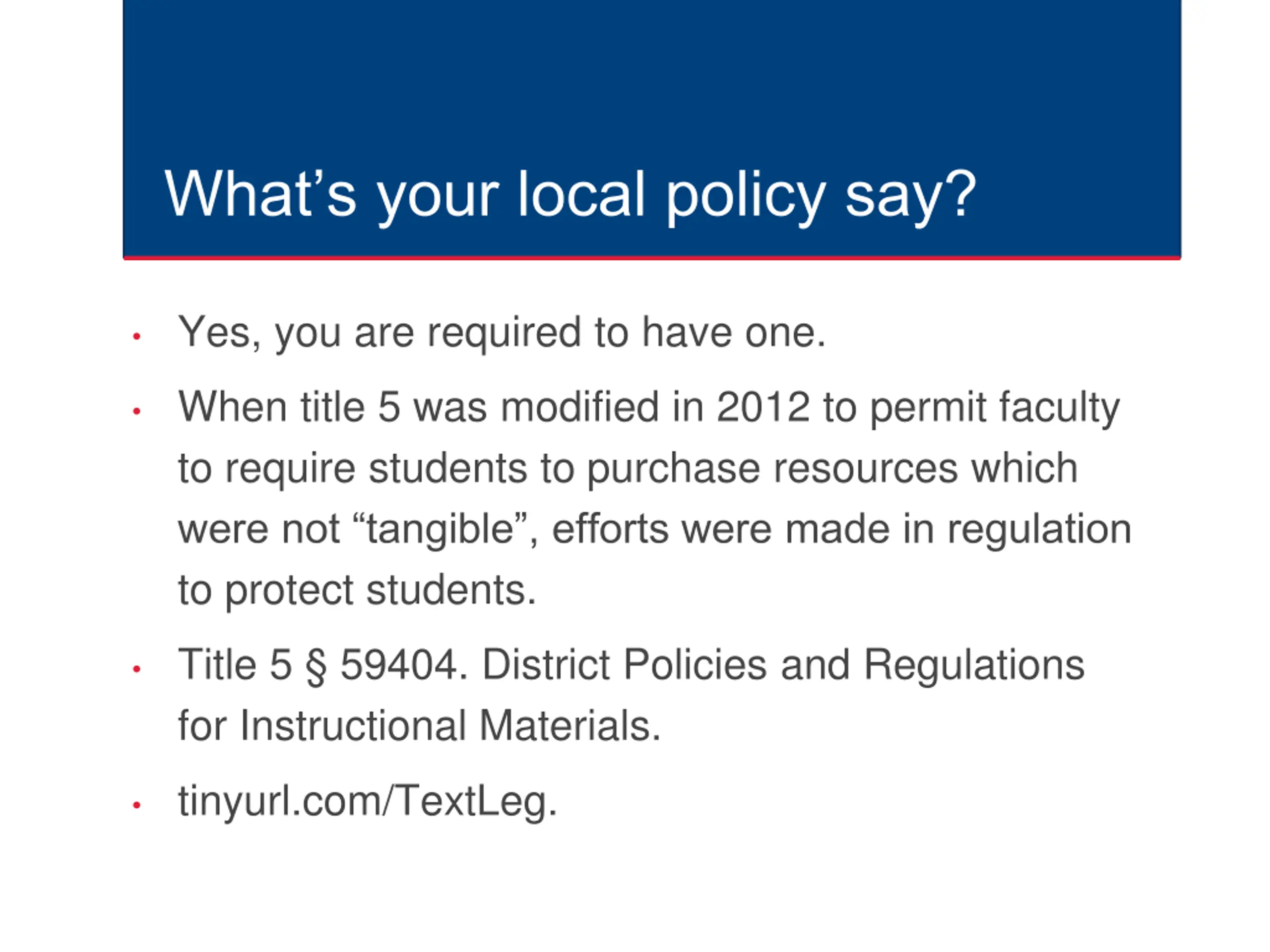Image resolution: width=1270 pixels, height=952 pixels.
Task: Click the year "2012" in the second bullet
Action: point(763,408)
